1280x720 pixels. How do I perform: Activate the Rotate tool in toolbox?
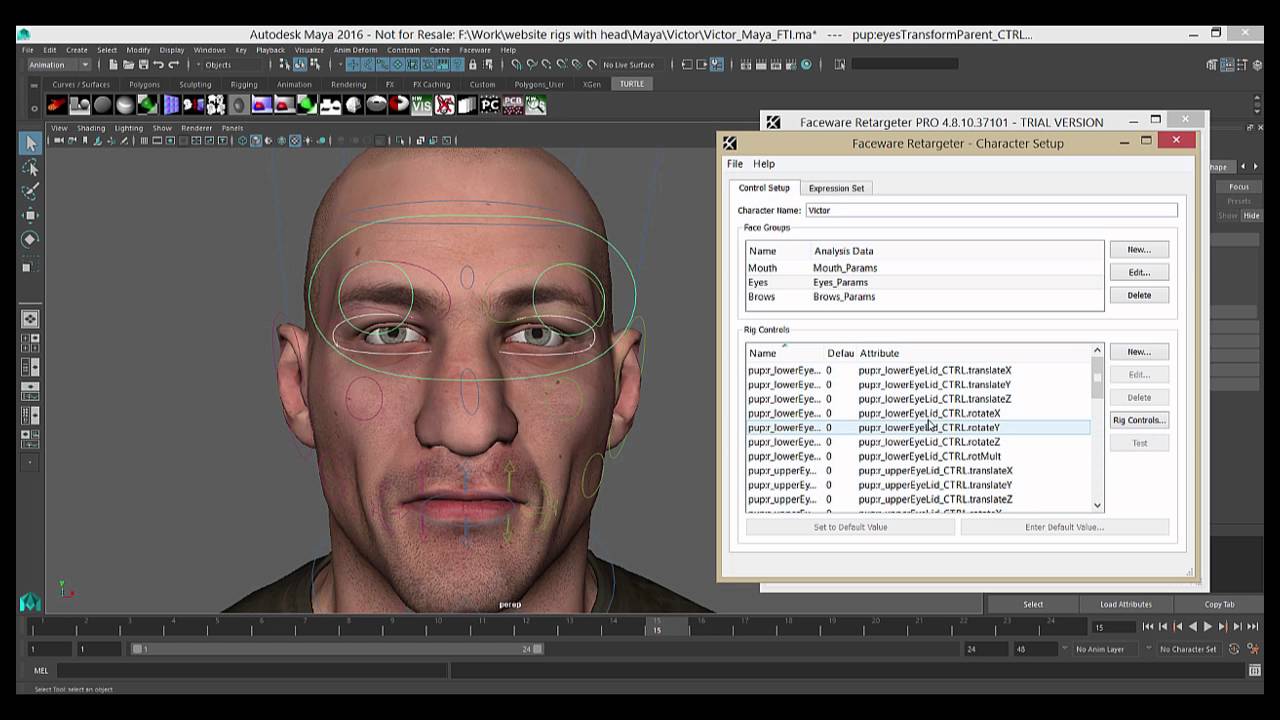[x=30, y=239]
